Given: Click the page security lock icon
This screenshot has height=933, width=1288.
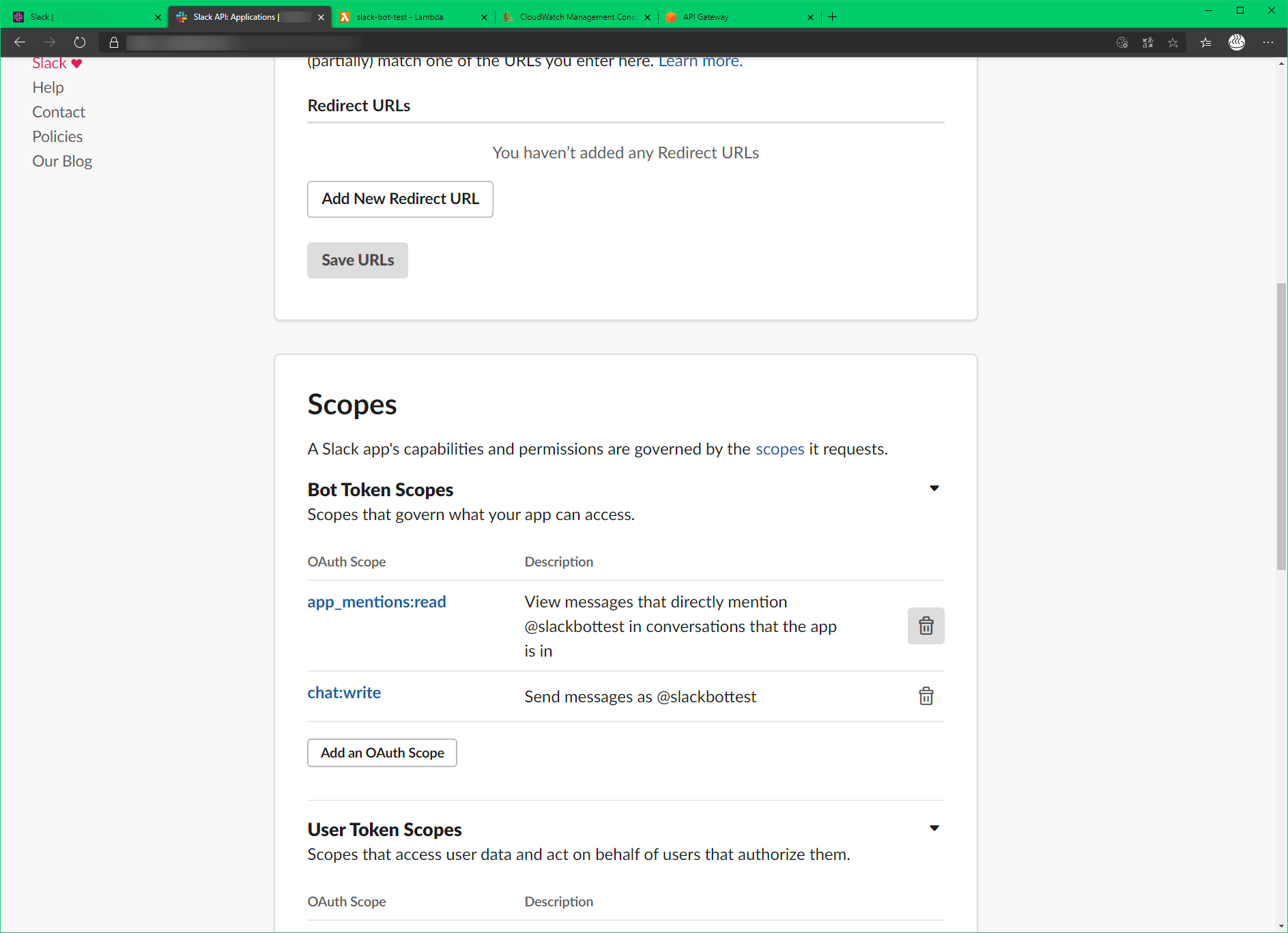Looking at the screenshot, I should pos(113,42).
